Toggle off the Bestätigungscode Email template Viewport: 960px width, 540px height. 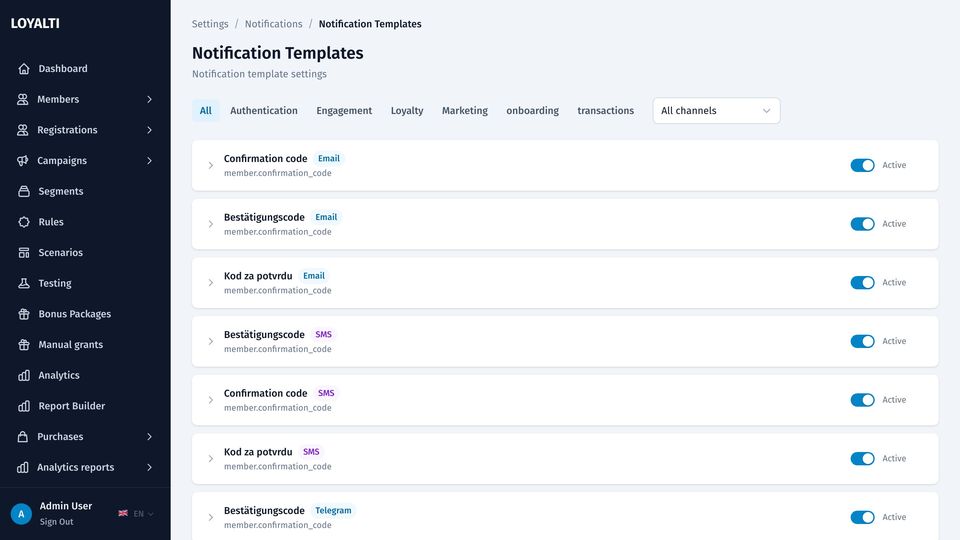pyautogui.click(x=862, y=224)
